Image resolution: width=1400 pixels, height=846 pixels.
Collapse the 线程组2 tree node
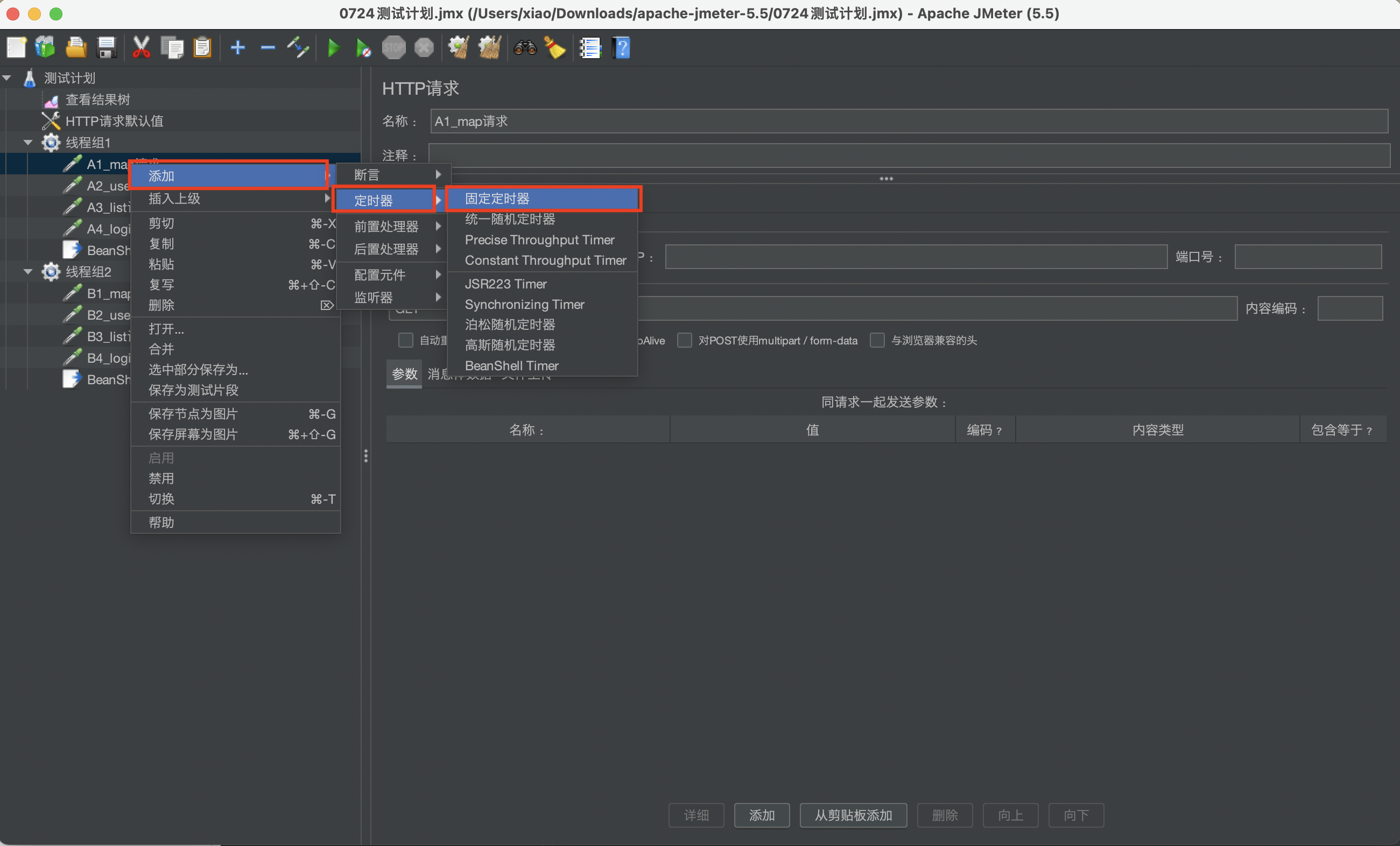point(28,272)
